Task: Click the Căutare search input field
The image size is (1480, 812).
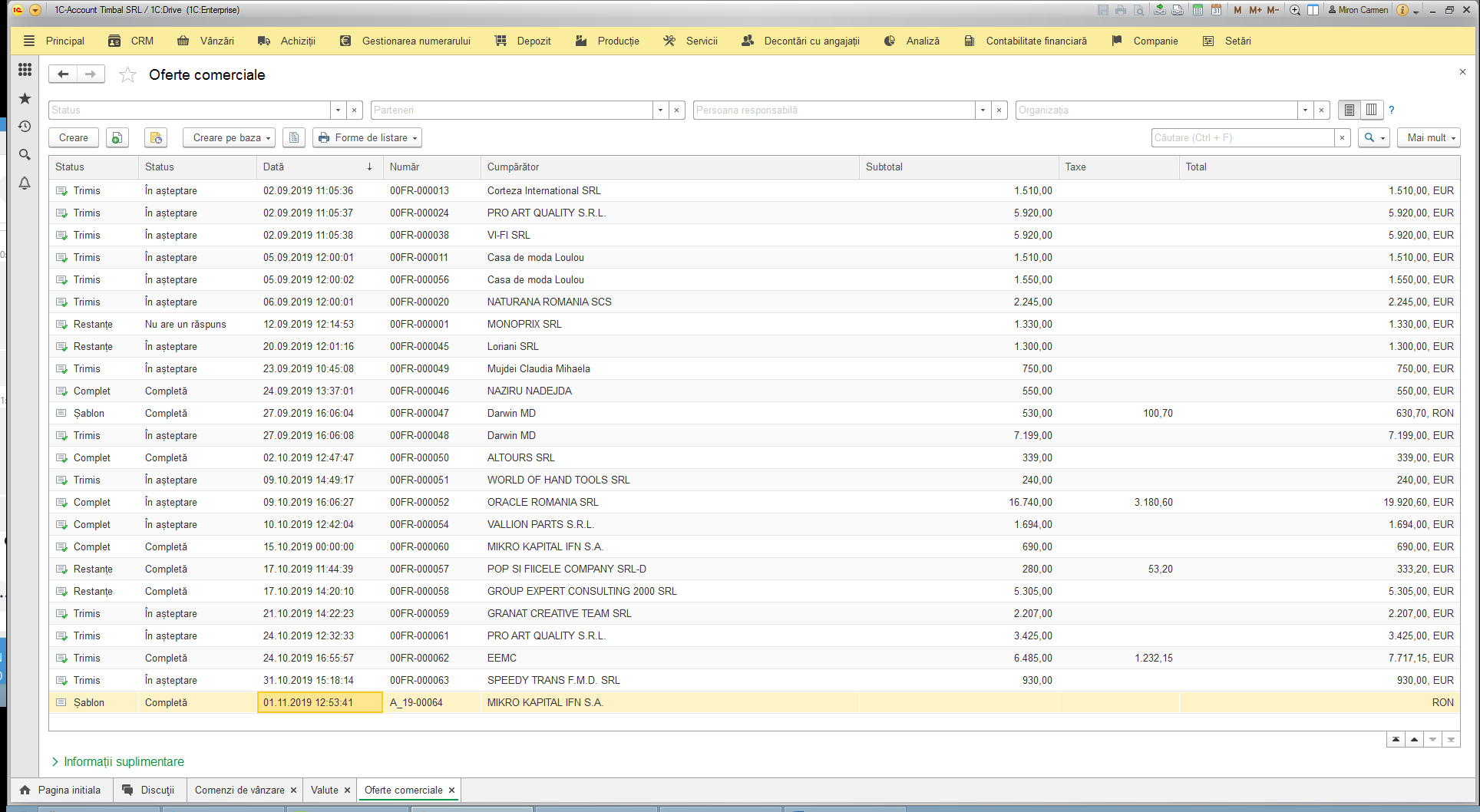Action: (1243, 138)
